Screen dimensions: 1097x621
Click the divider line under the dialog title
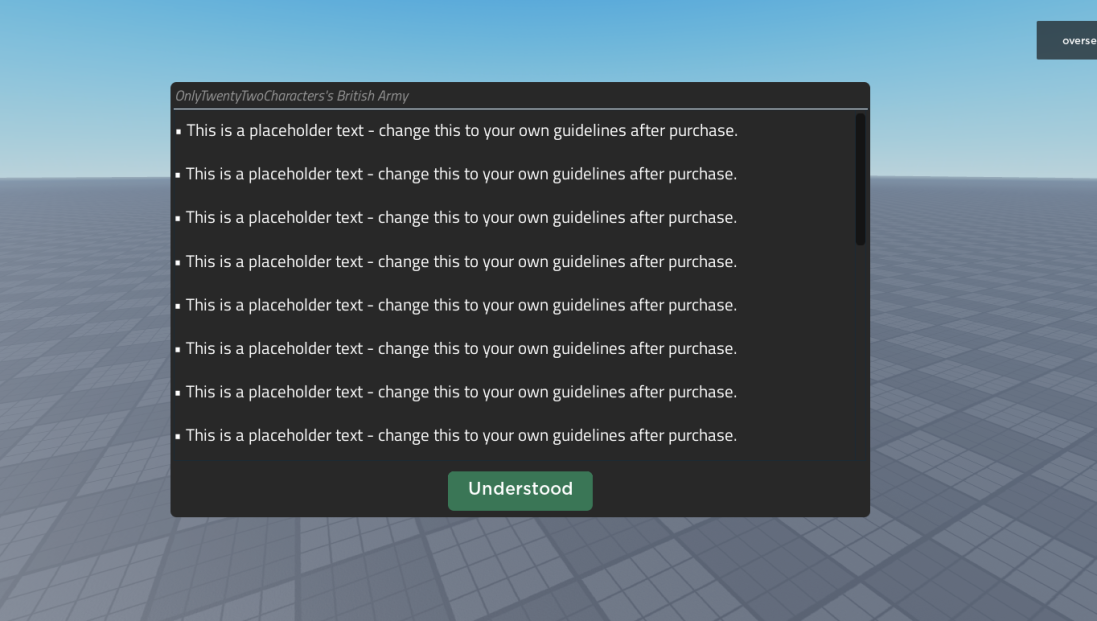point(520,108)
